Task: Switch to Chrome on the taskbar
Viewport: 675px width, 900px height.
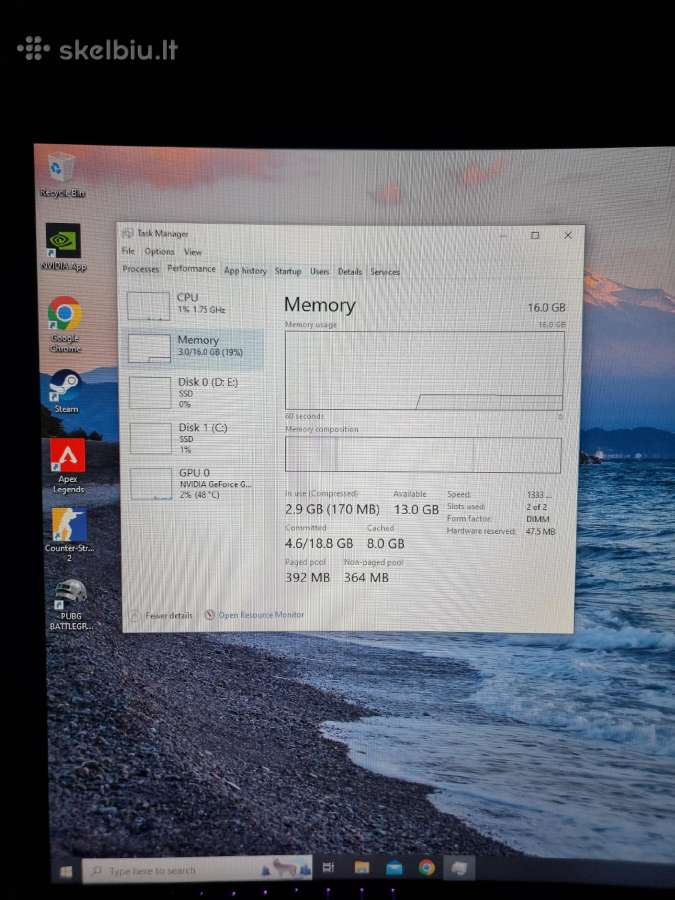Action: [x=426, y=868]
